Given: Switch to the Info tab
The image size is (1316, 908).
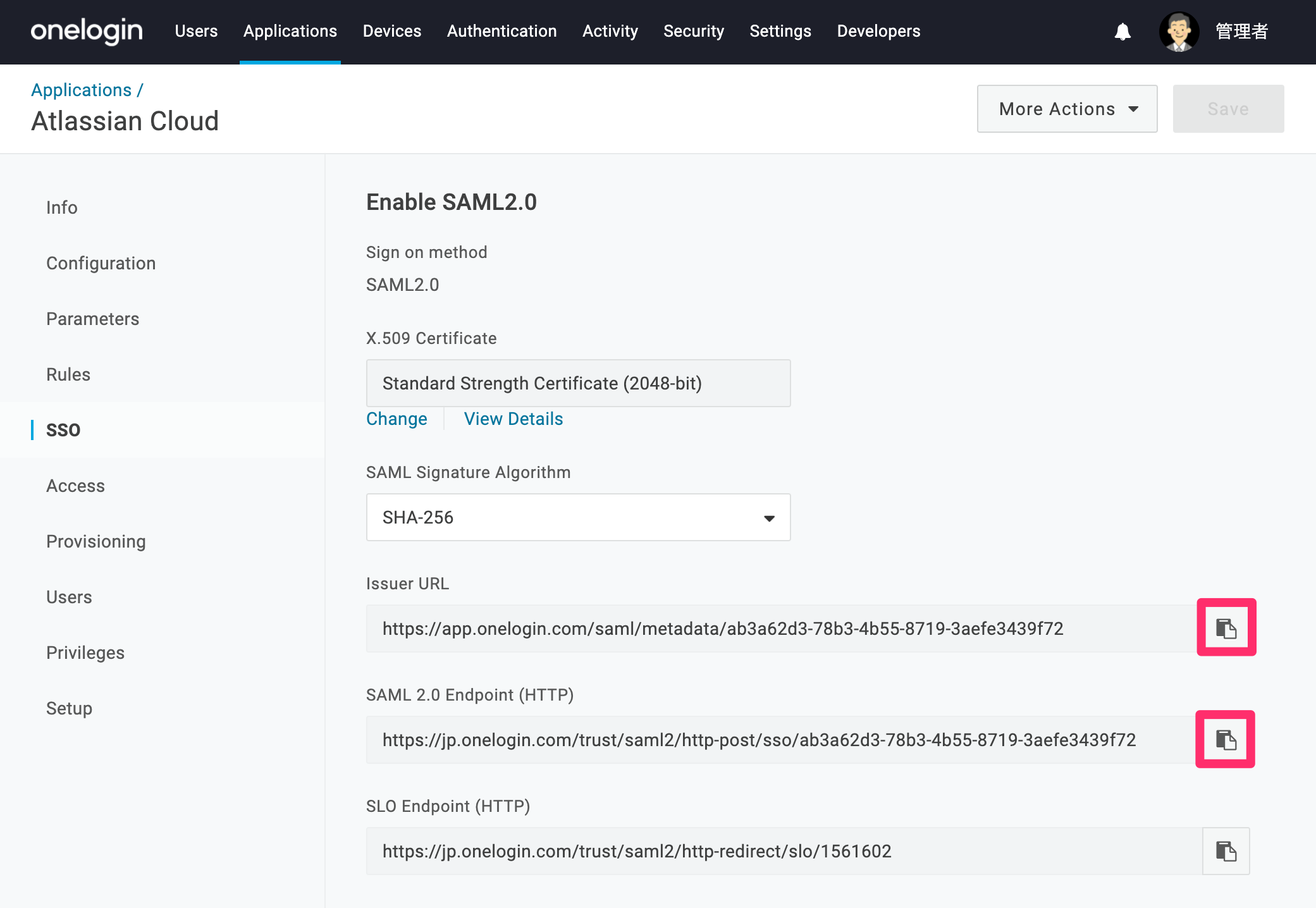Looking at the screenshot, I should (x=62, y=207).
